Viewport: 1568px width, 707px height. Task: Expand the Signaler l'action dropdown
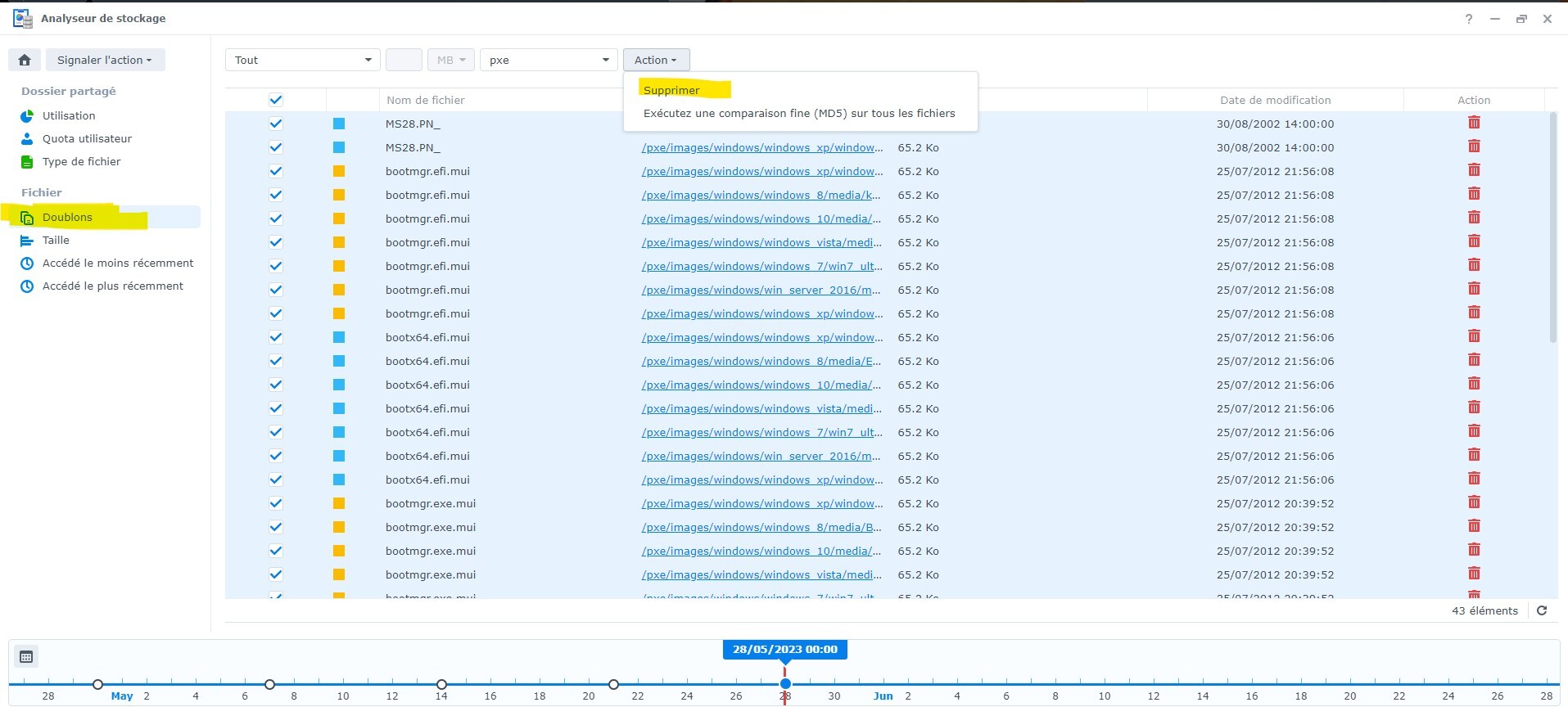pyautogui.click(x=105, y=60)
